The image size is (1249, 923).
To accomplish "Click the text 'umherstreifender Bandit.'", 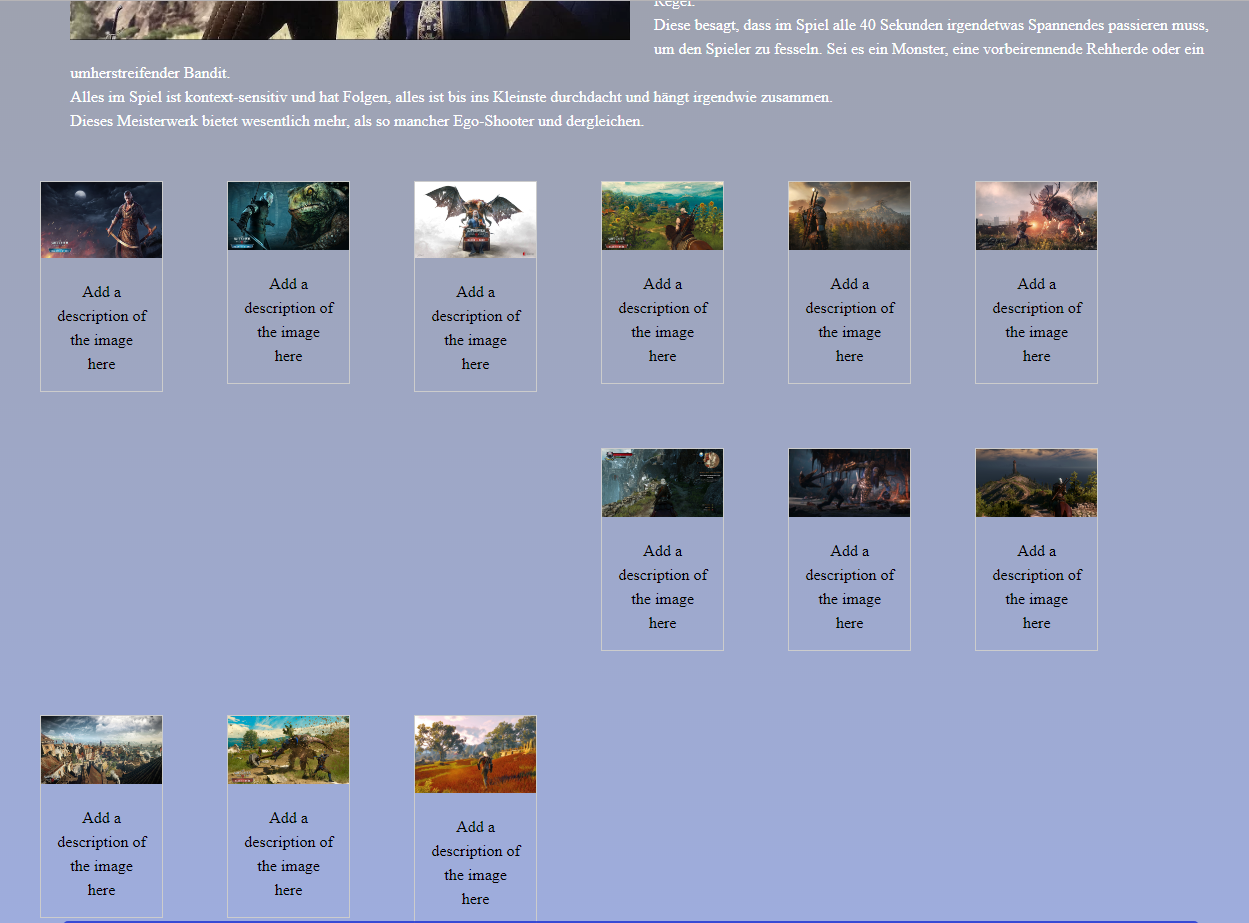I will pos(150,73).
